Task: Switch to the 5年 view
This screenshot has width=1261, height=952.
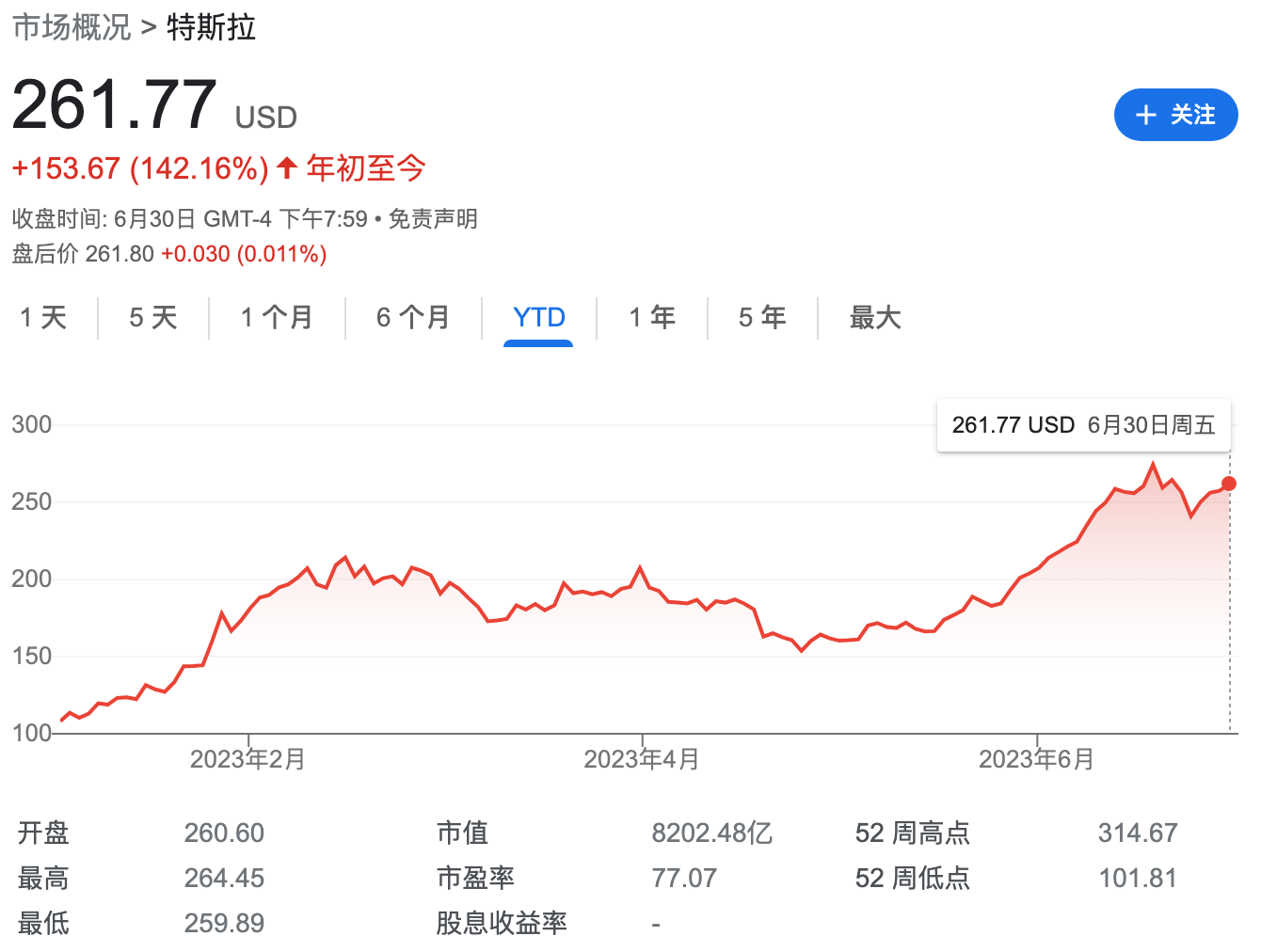Action: pyautogui.click(x=762, y=318)
